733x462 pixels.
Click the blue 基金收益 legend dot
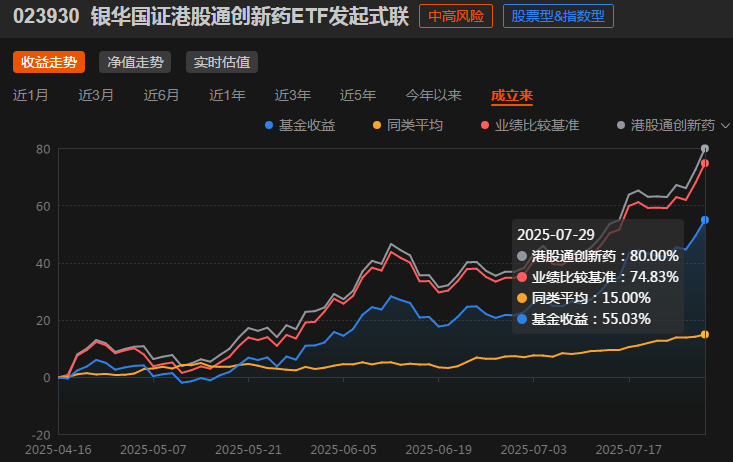point(269,125)
